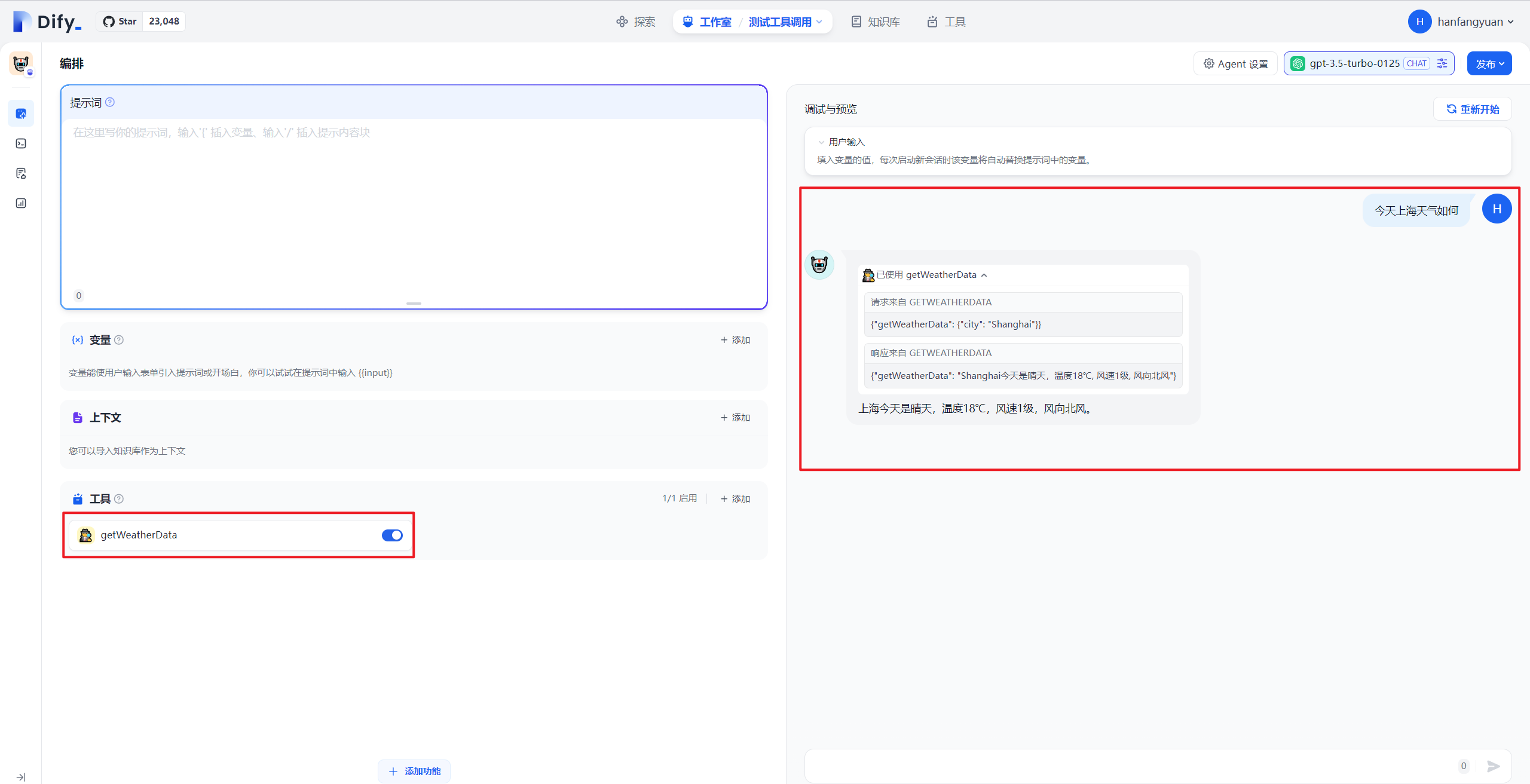1530x784 pixels.
Task: Click the help icon next to 工具
Action: (x=119, y=499)
